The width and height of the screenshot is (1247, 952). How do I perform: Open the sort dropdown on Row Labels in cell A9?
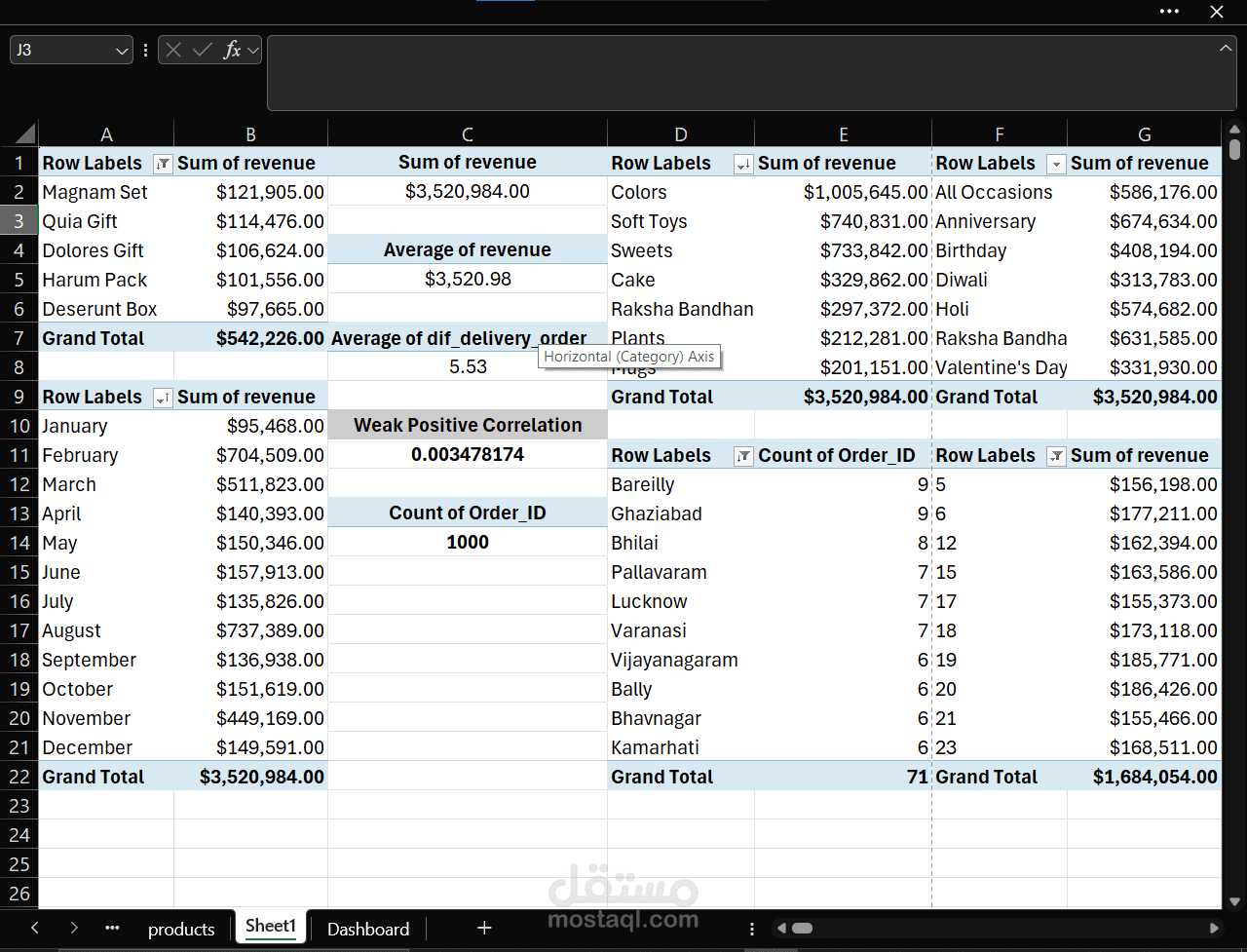click(163, 398)
